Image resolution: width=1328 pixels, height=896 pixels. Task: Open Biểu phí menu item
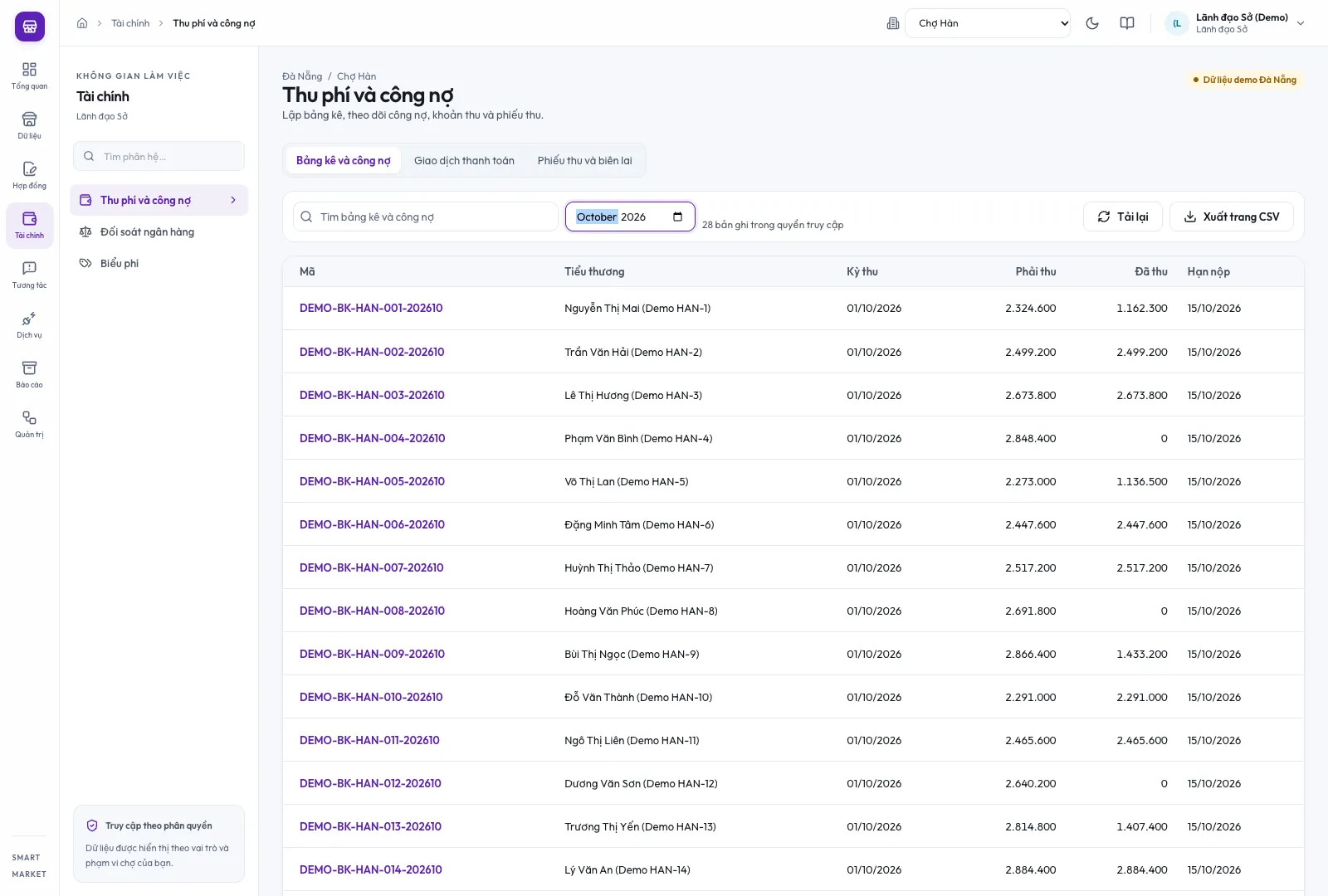[159, 264]
